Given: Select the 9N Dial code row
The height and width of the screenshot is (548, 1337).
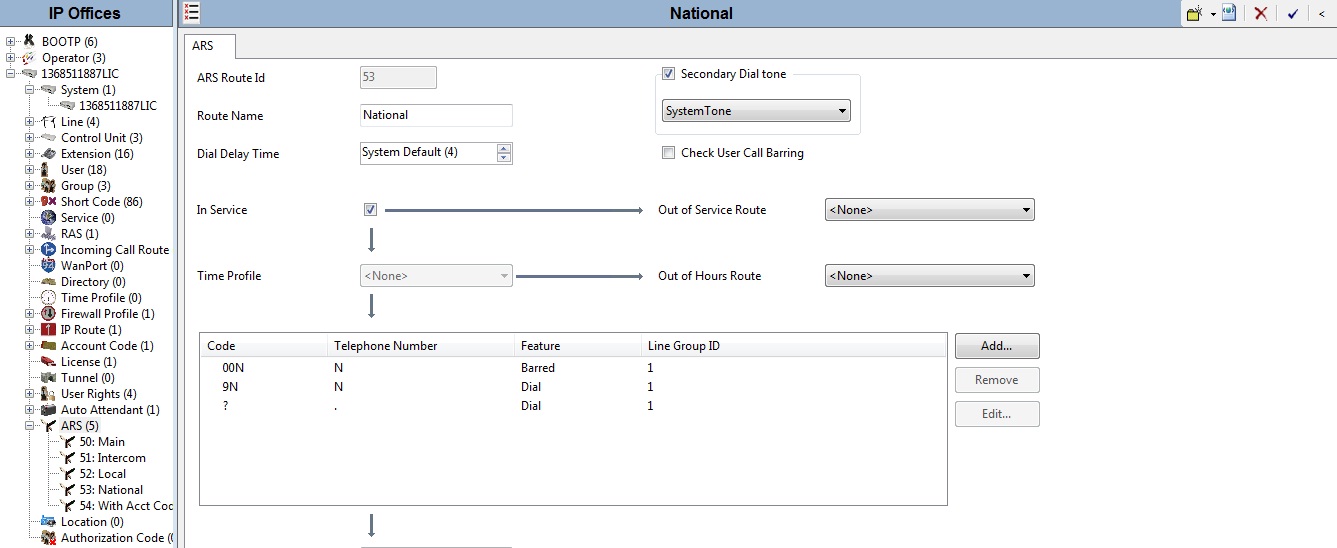Looking at the screenshot, I should click(573, 387).
